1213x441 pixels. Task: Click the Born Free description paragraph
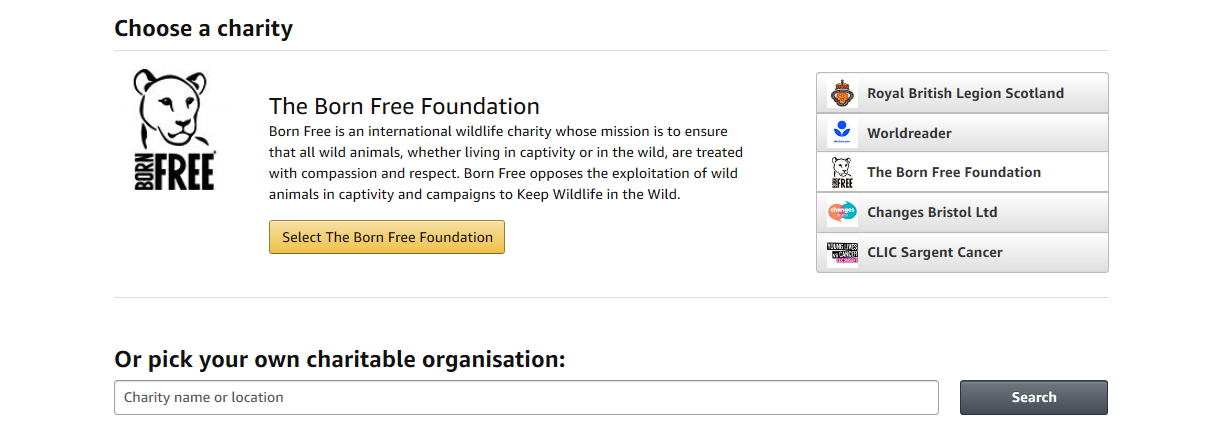tap(505, 163)
